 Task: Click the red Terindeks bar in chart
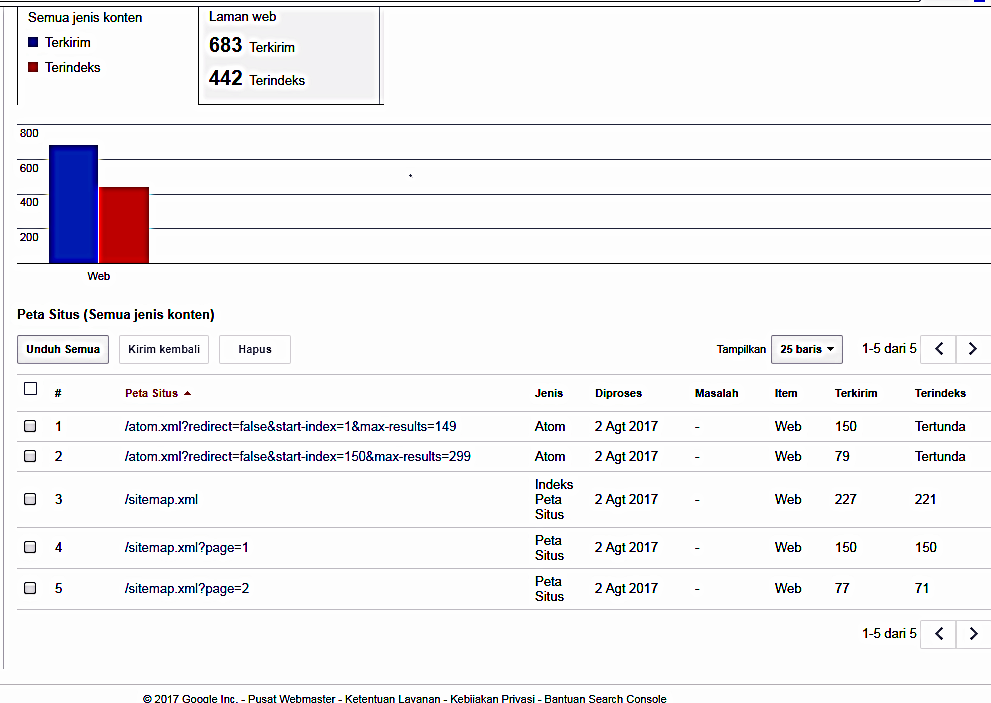[124, 225]
